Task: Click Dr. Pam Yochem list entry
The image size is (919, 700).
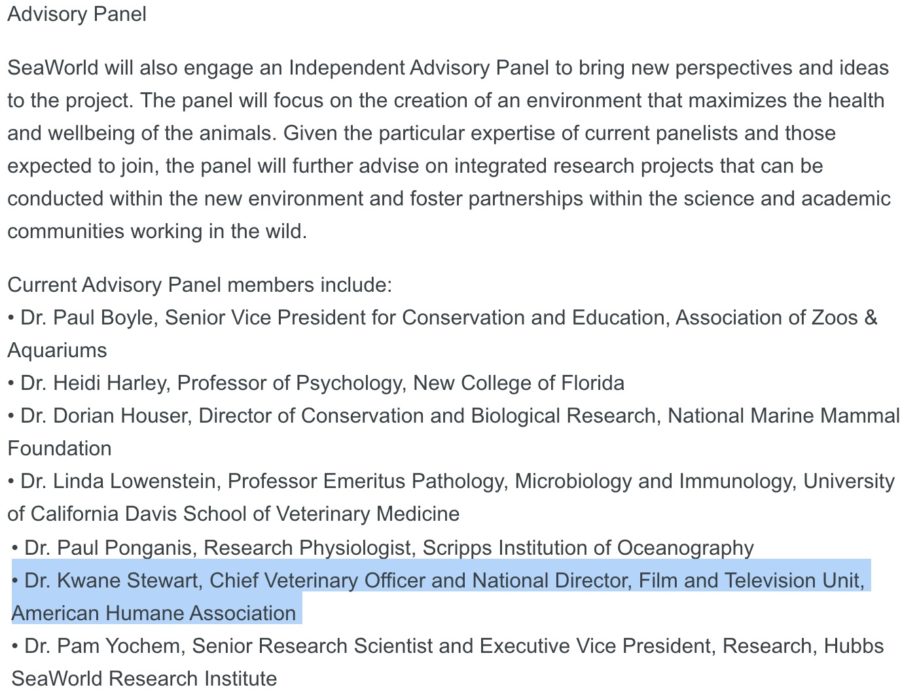Action: coord(448,662)
